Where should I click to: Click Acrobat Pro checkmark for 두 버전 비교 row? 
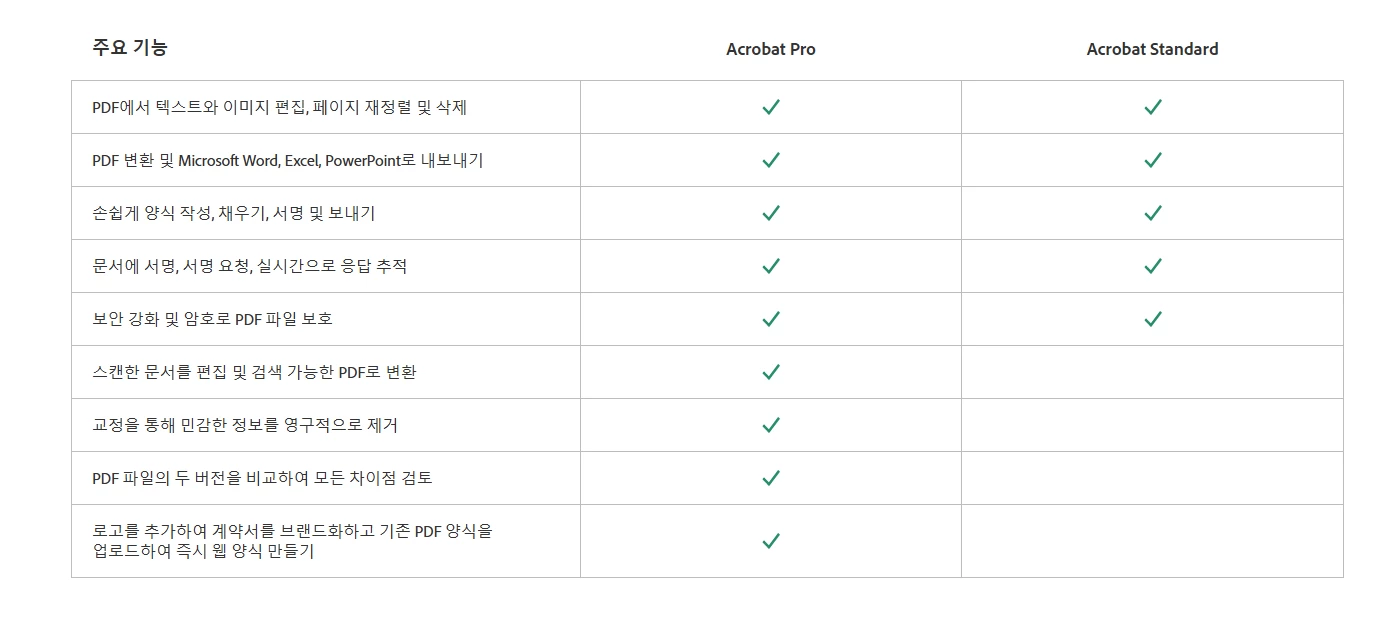pos(770,478)
